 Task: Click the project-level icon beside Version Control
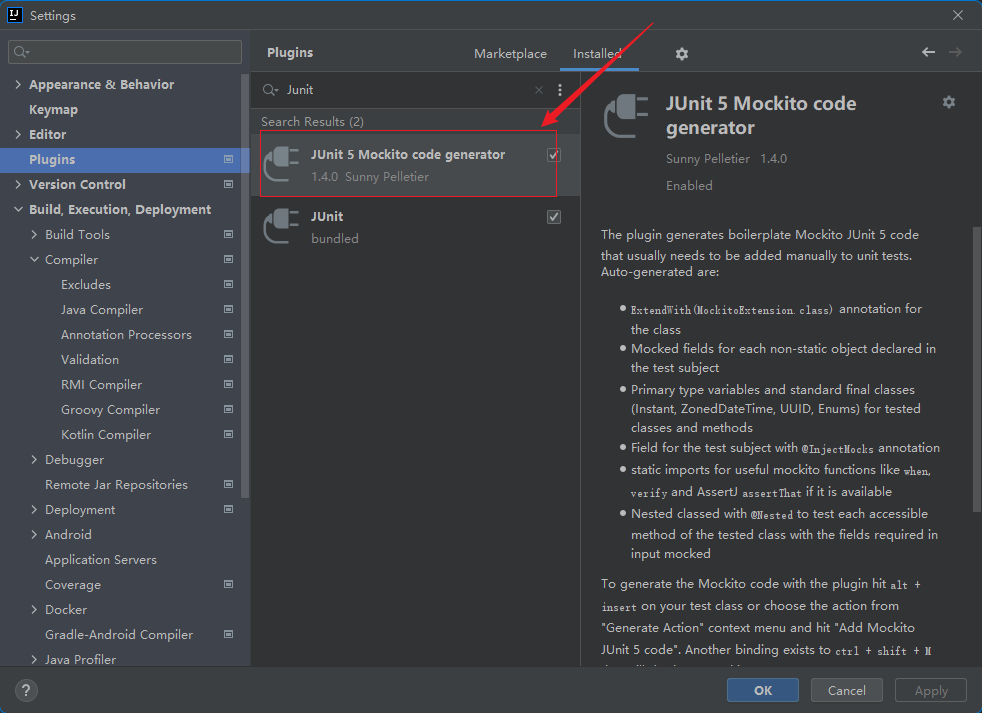[229, 184]
